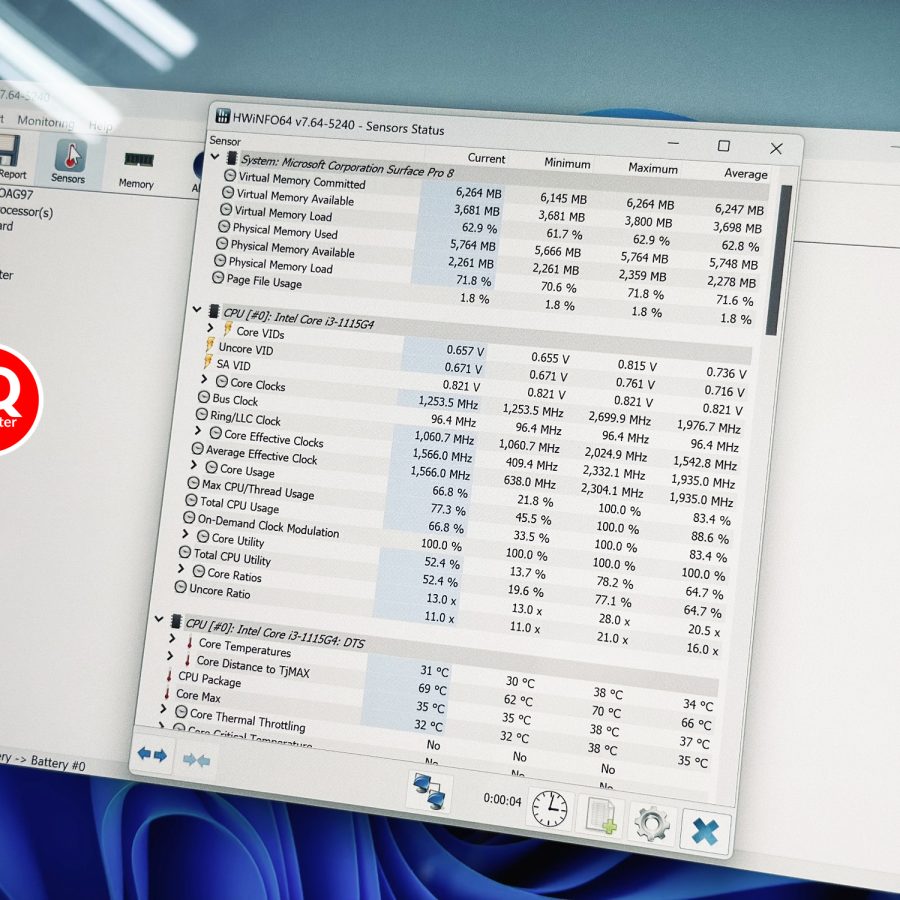Click the round icon beside Bus Clock

tap(204, 397)
